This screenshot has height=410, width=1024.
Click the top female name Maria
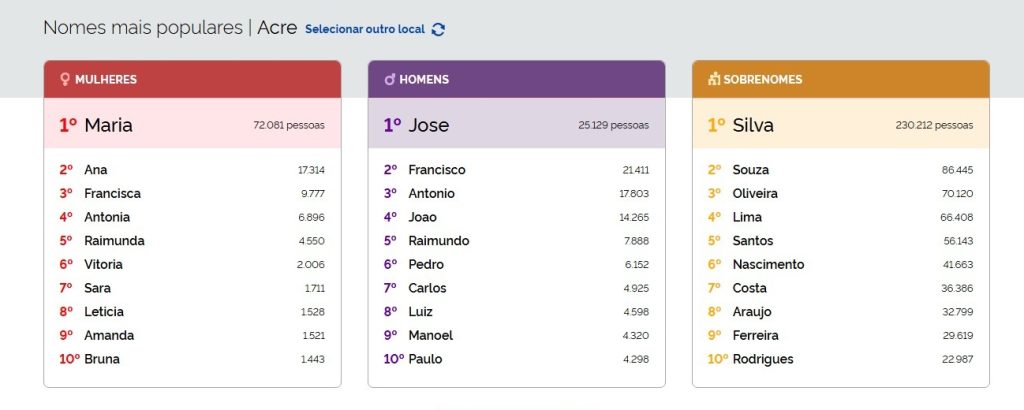pos(108,125)
